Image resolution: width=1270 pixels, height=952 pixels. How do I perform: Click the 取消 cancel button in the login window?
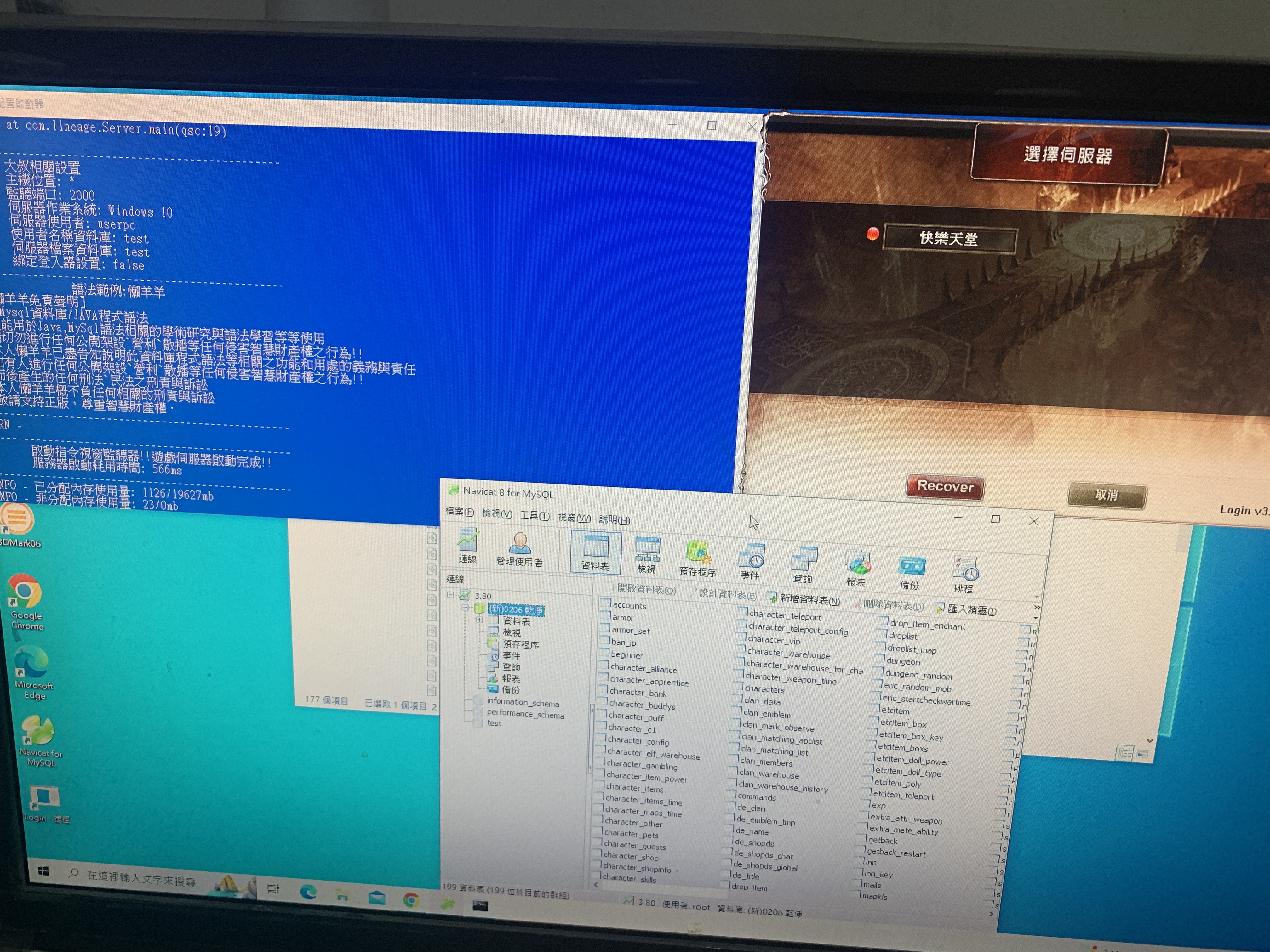click(1107, 495)
